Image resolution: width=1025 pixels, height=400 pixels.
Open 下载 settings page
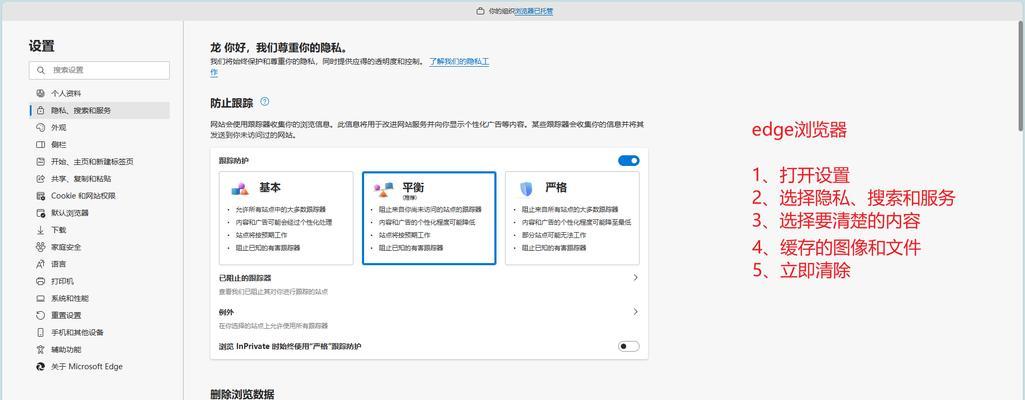pyautogui.click(x=100, y=230)
